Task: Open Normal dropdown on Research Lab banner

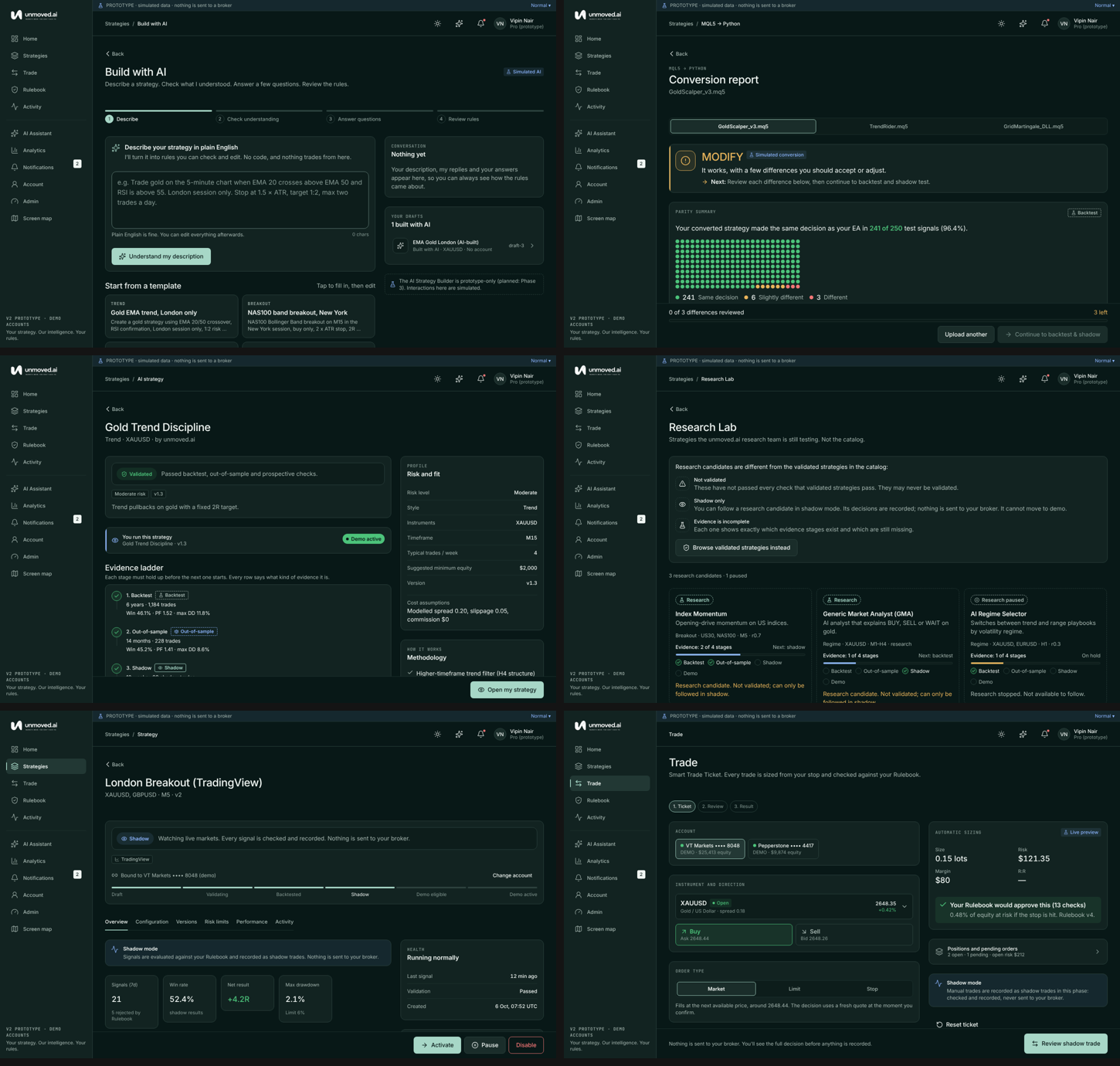Action: 1105,361
